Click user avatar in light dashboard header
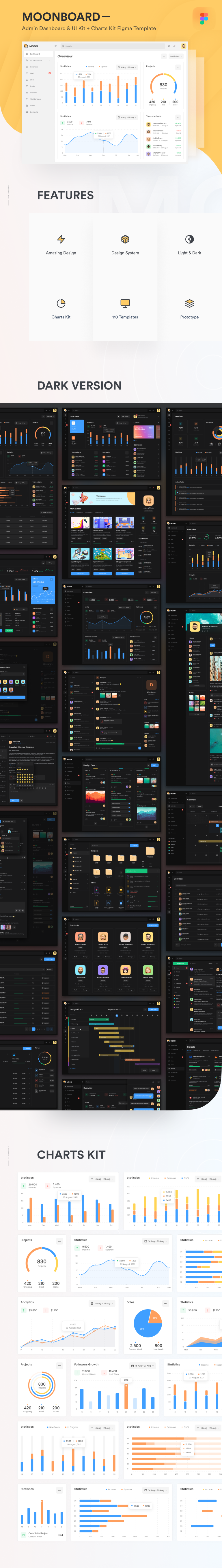The width and height of the screenshot is (222, 1568). [x=183, y=46]
